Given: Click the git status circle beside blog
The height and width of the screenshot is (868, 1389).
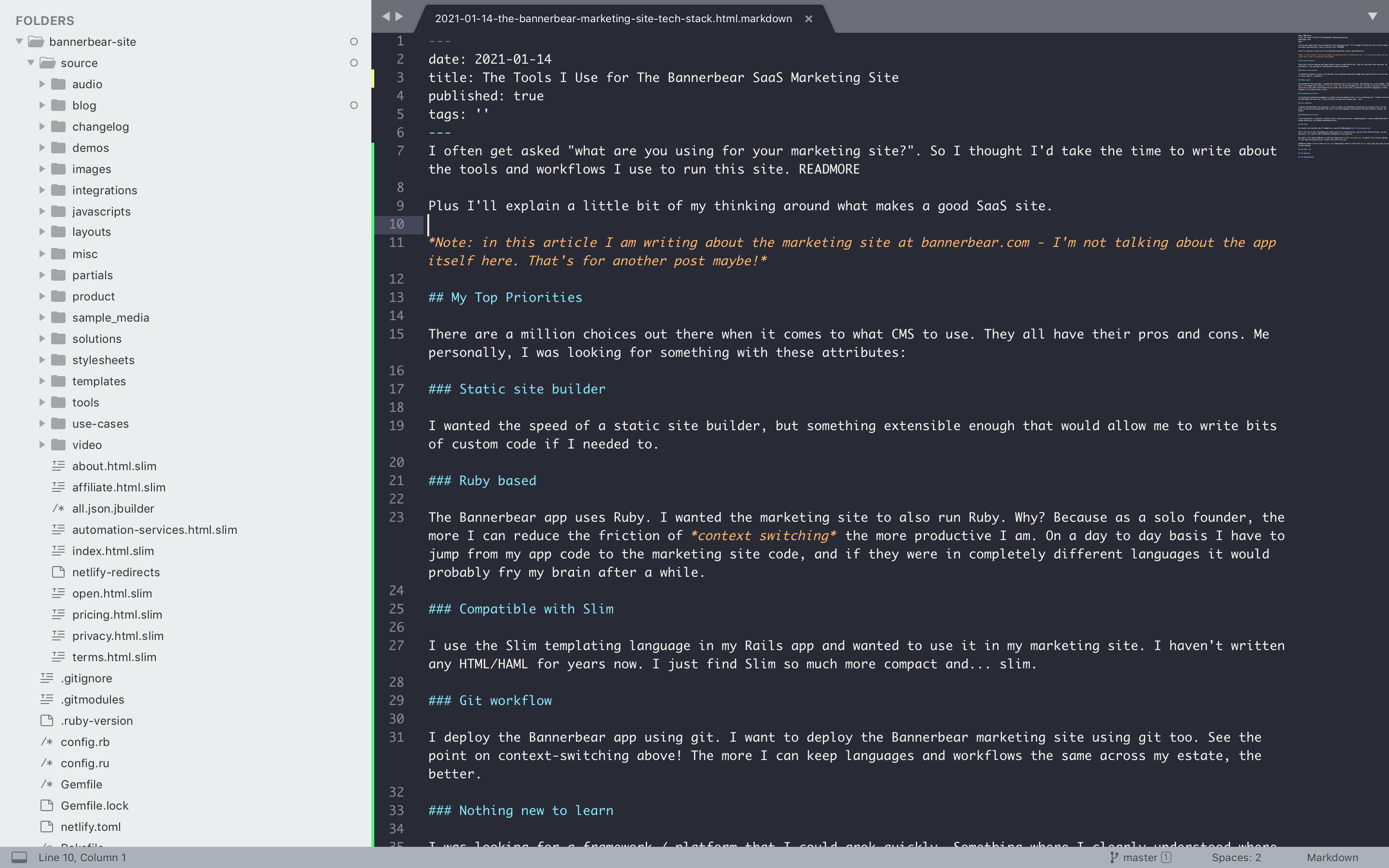Looking at the screenshot, I should click(354, 105).
